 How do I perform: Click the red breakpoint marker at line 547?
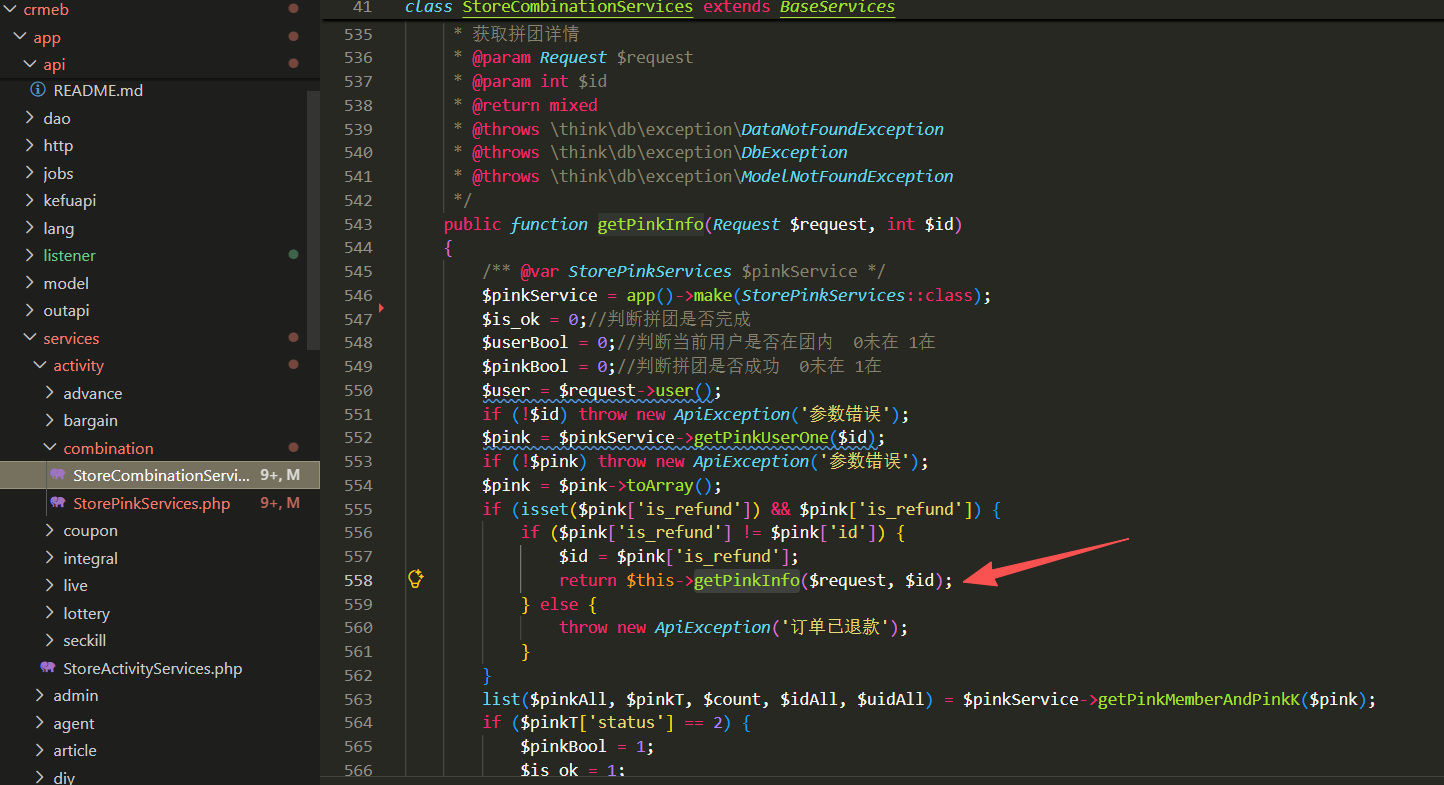[x=381, y=307]
